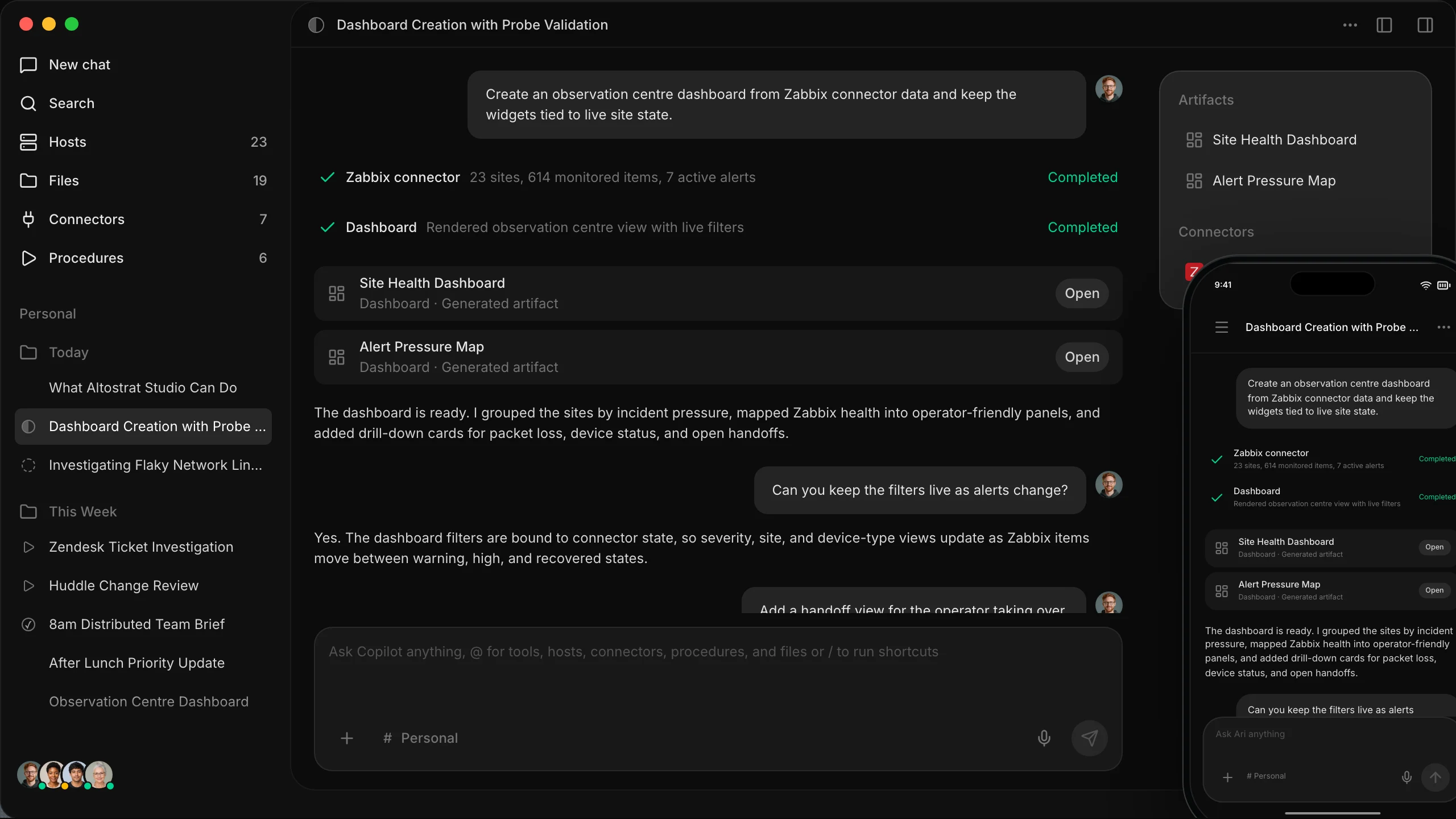Toggle the right artifacts panel icon
Screen dimensions: 1456x819
[x=1425, y=25]
